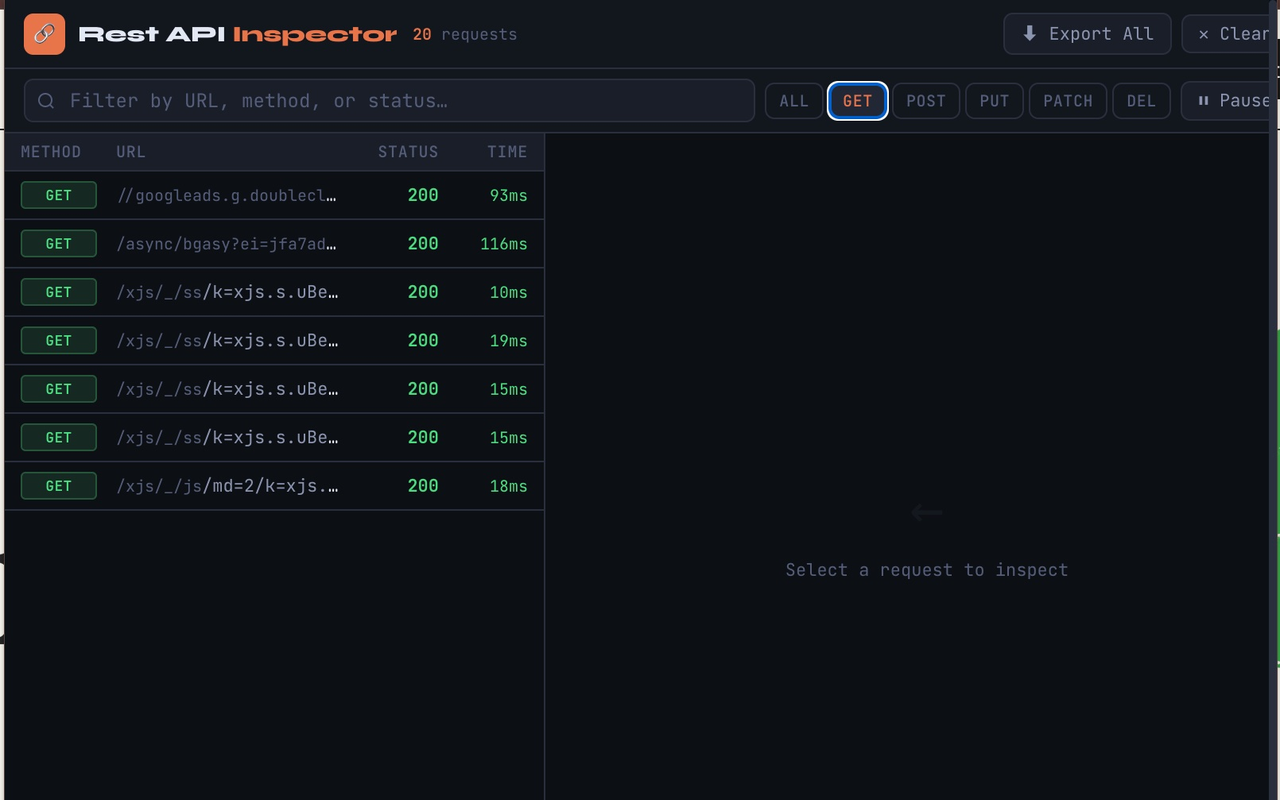The width and height of the screenshot is (1280, 800).
Task: Filter requests by PATCH method
Action: [x=1068, y=101]
